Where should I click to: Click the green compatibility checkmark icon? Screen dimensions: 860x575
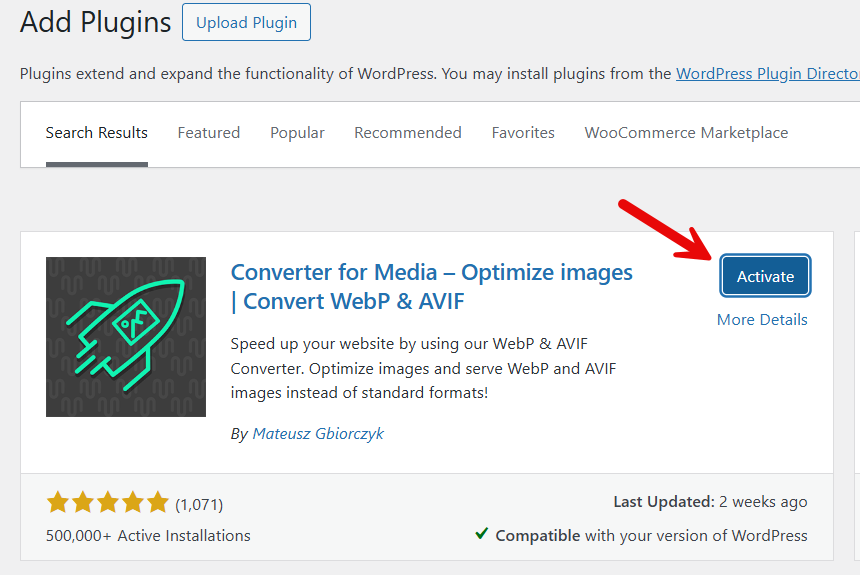(482, 533)
